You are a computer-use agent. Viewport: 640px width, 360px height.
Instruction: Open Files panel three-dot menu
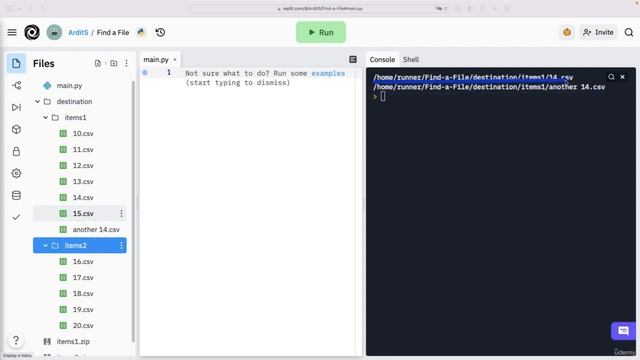click(127, 63)
